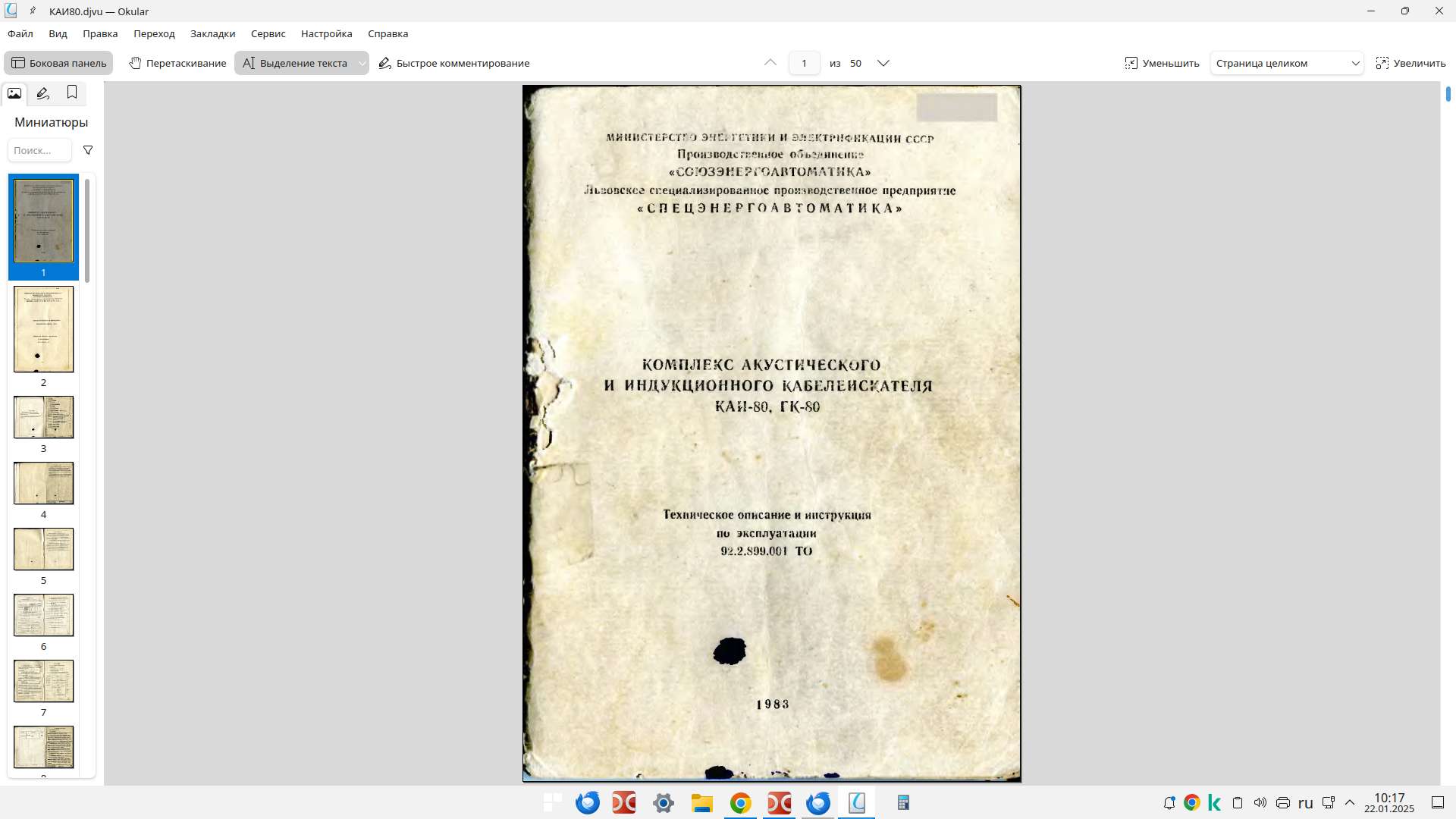Open the Windows Start button

[553, 802]
